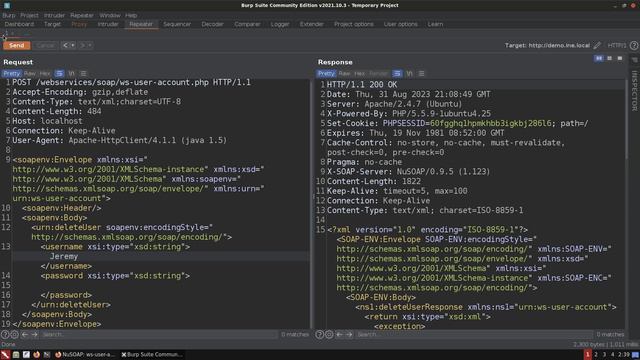Screen dimensions: 640x360
Task: Launch Firefox from the taskbar
Action: 36,355
